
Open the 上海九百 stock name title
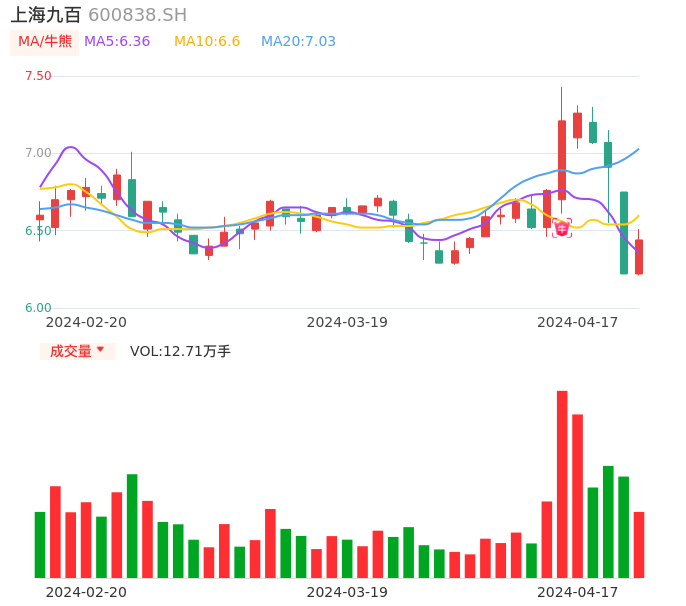46,15
